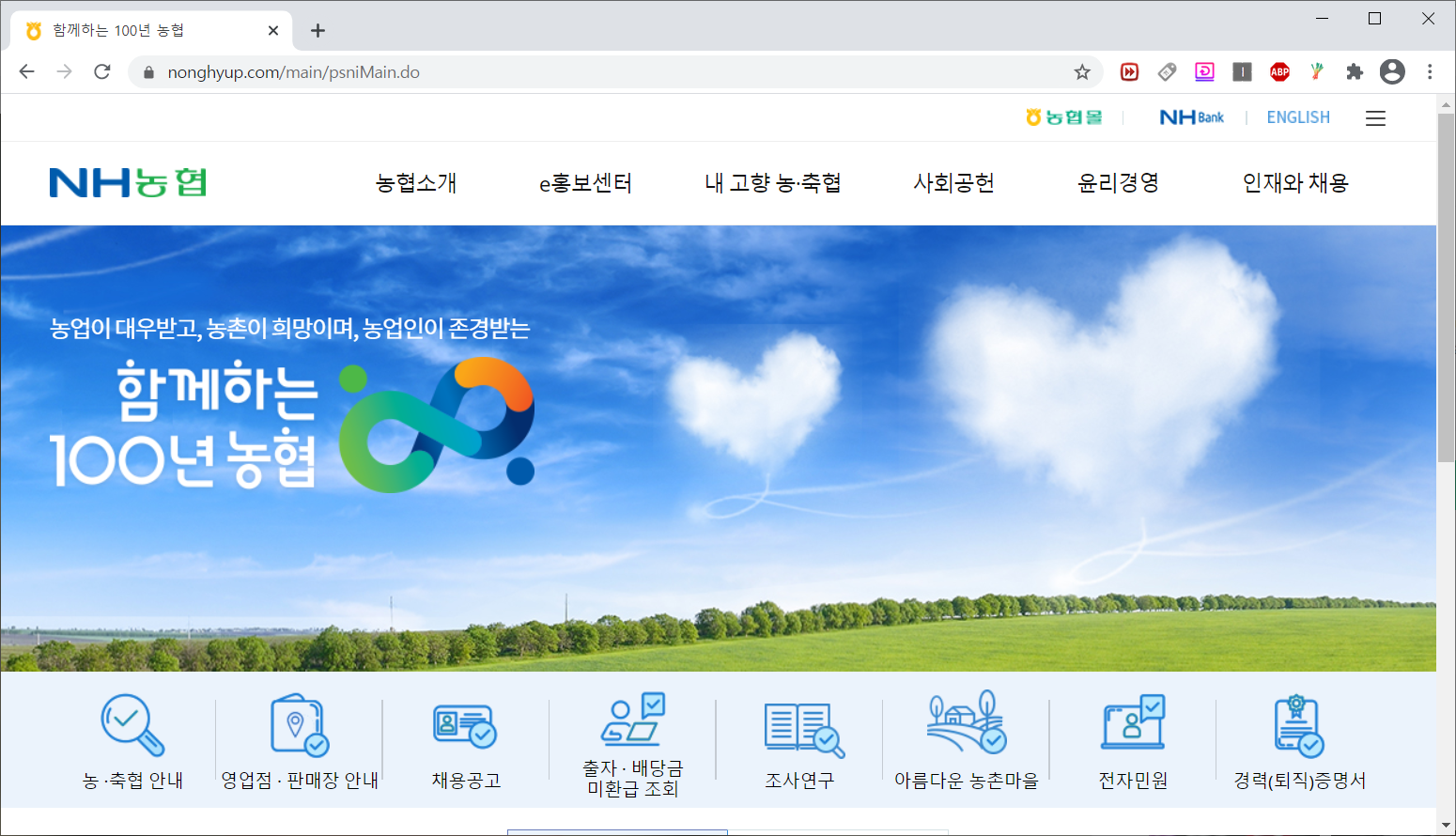Click the tag-shaped extension icon
Viewport: 1456px width, 836px height.
click(x=1167, y=72)
